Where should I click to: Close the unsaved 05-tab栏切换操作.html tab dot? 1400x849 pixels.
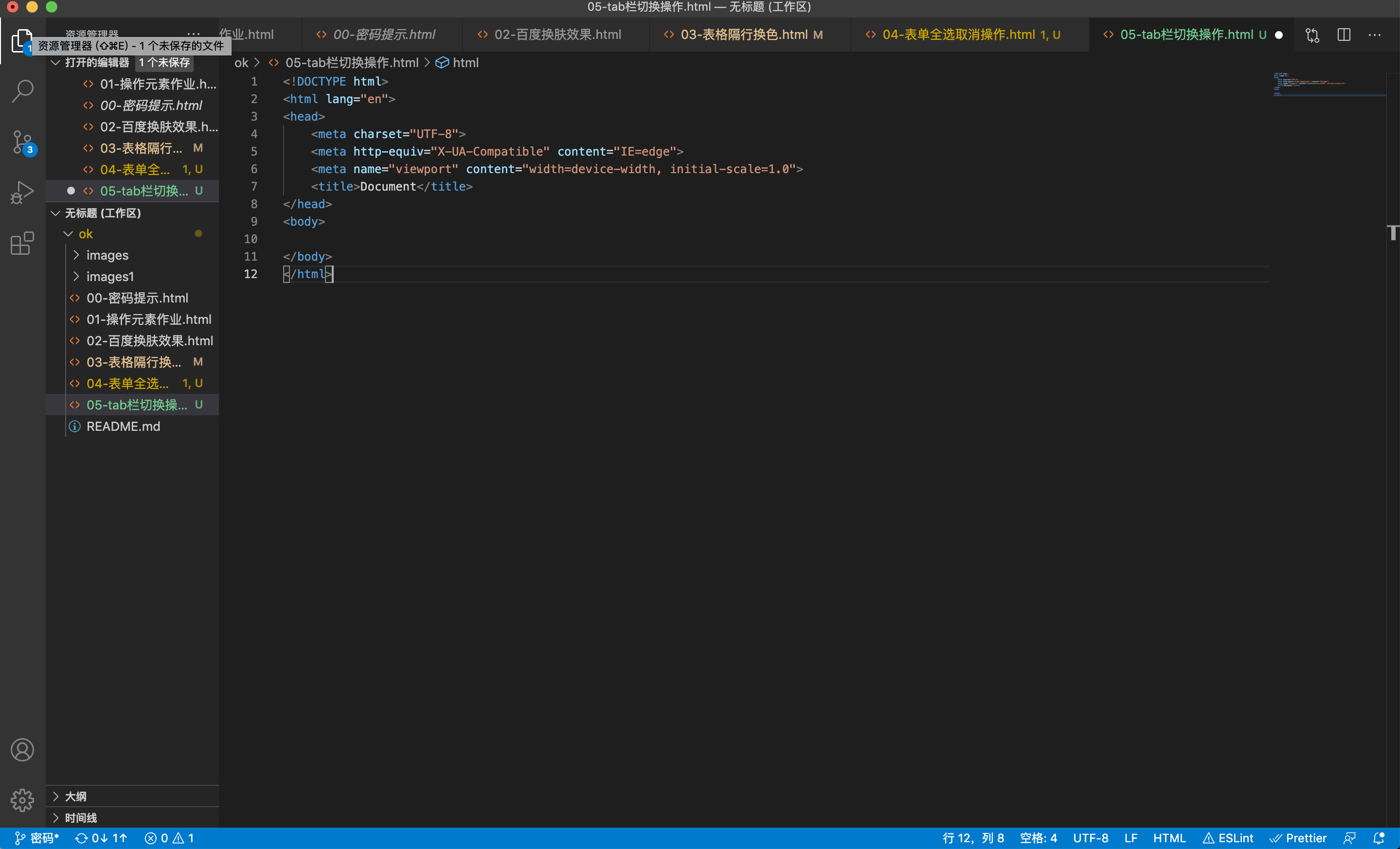pos(1279,35)
